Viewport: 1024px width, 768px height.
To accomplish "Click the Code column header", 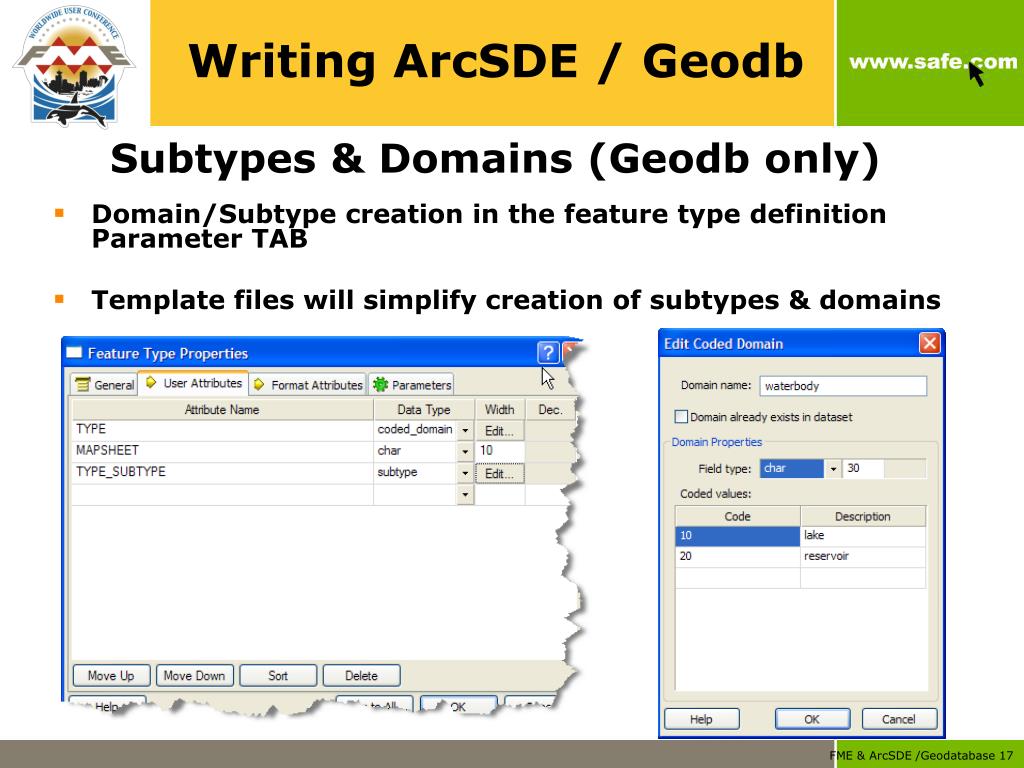I will coord(737,516).
